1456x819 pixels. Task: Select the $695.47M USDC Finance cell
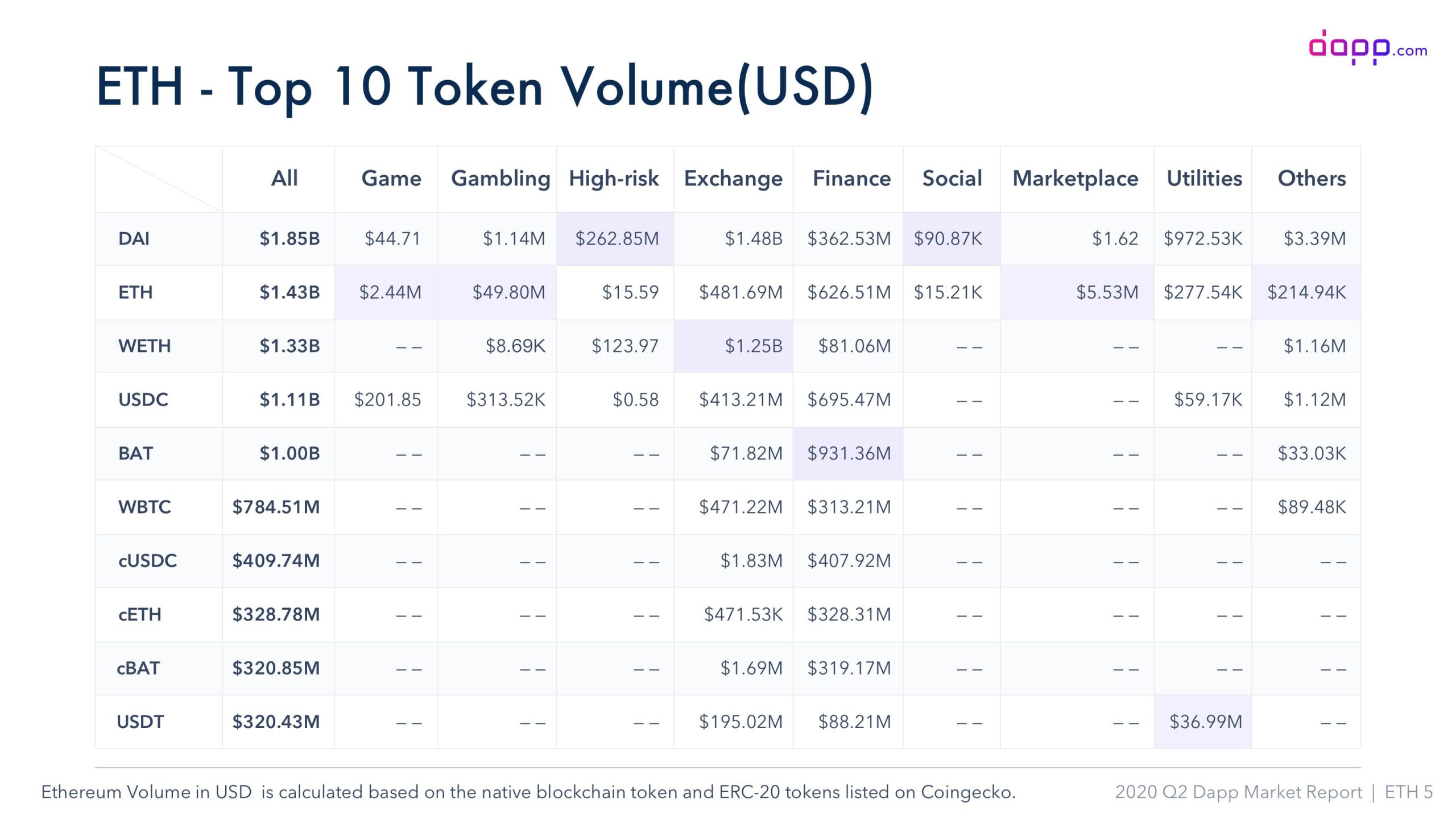[849, 400]
